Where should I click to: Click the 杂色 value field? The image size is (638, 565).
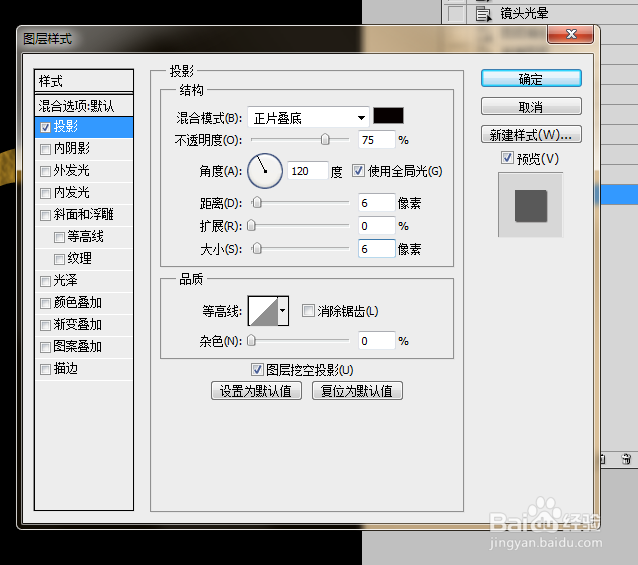pyautogui.click(x=376, y=340)
